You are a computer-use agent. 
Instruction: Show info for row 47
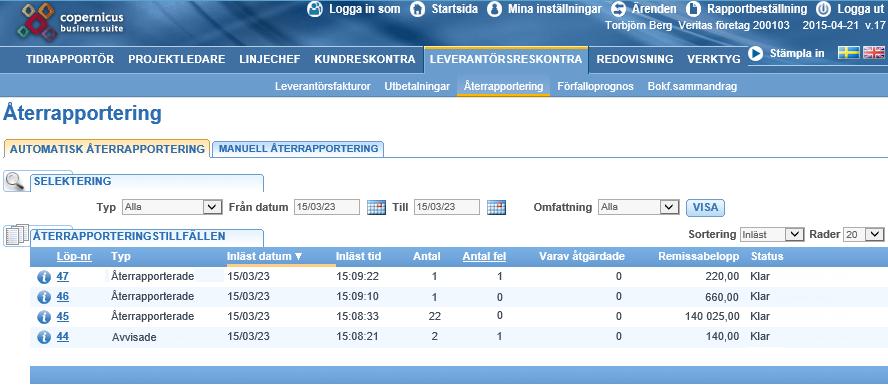click(44, 277)
